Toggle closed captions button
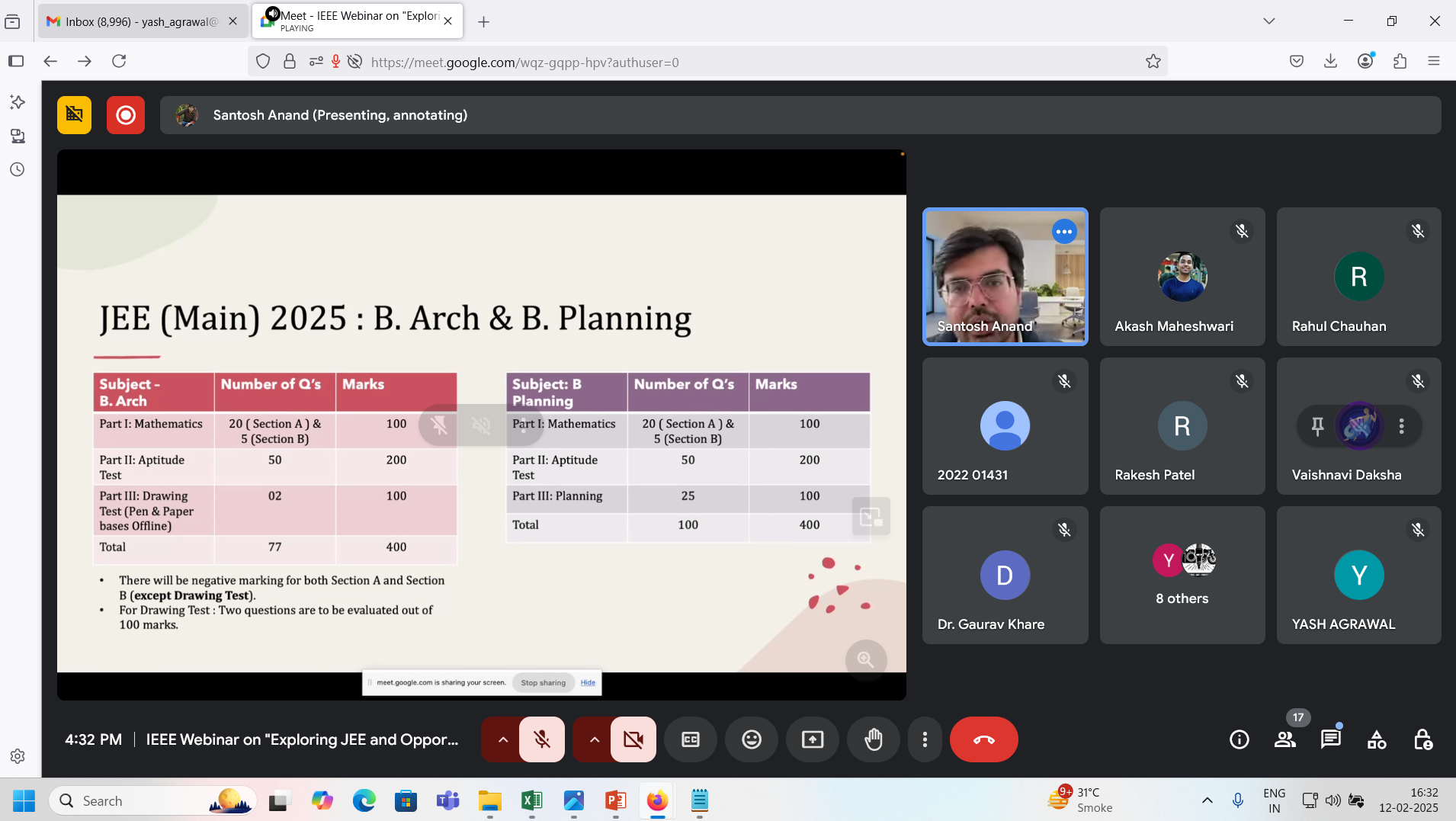The image size is (1456, 821). (691, 739)
